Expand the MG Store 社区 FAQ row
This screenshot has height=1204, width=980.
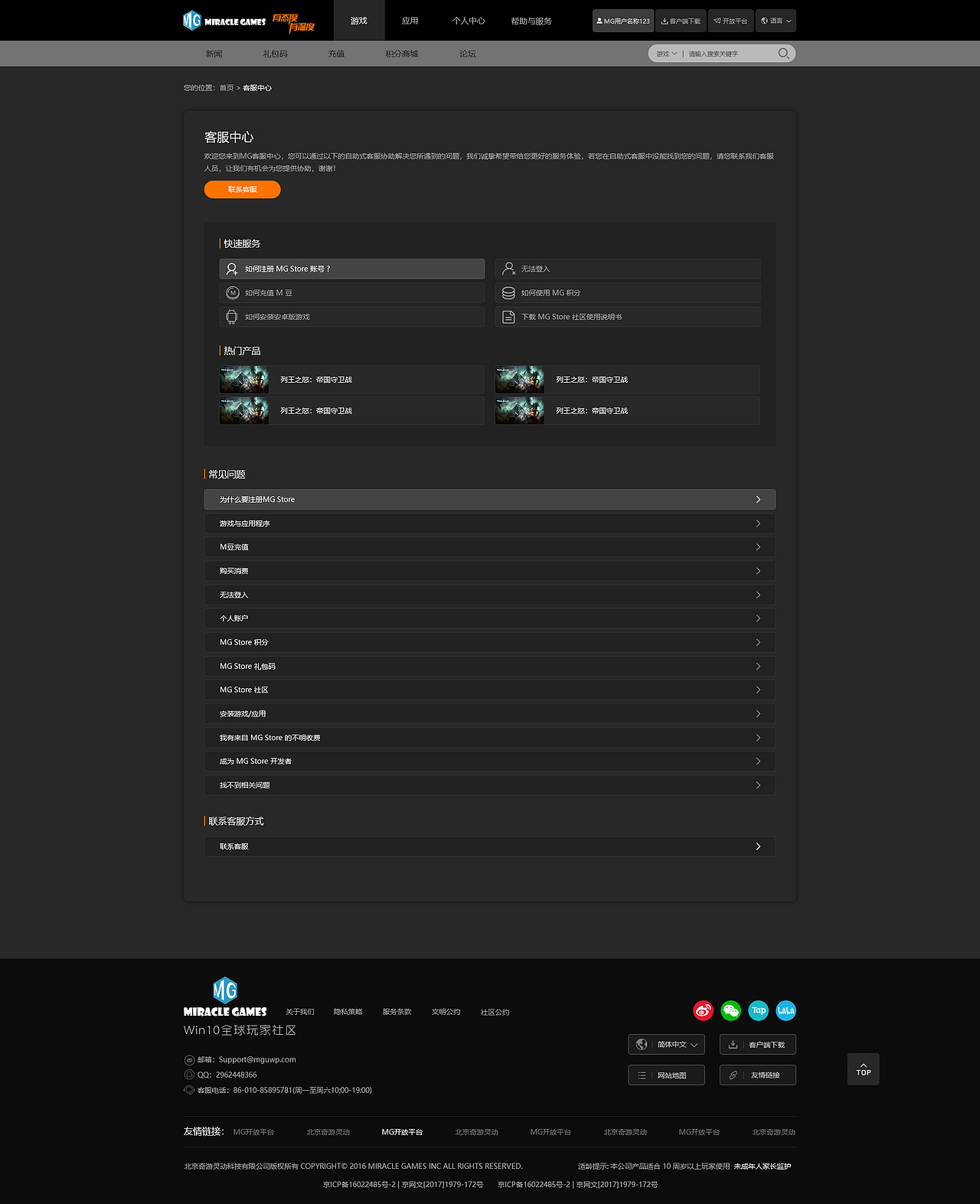[490, 690]
